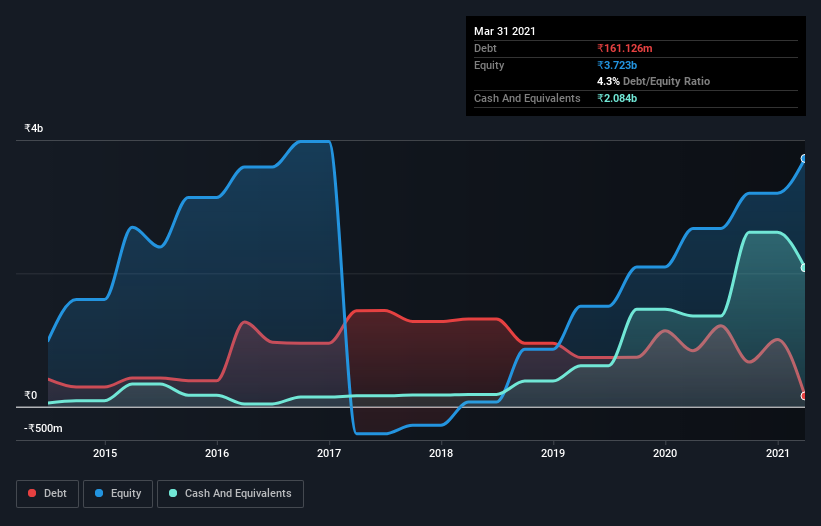Image resolution: width=821 pixels, height=526 pixels.
Task: Click the blue Equity endpoint marker
Action: point(804,159)
